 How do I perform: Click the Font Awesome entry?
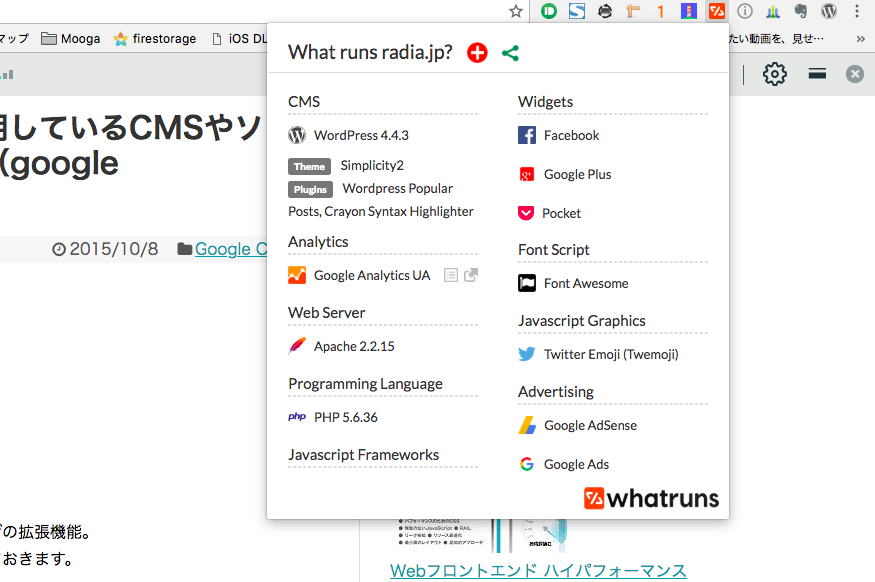coord(585,283)
